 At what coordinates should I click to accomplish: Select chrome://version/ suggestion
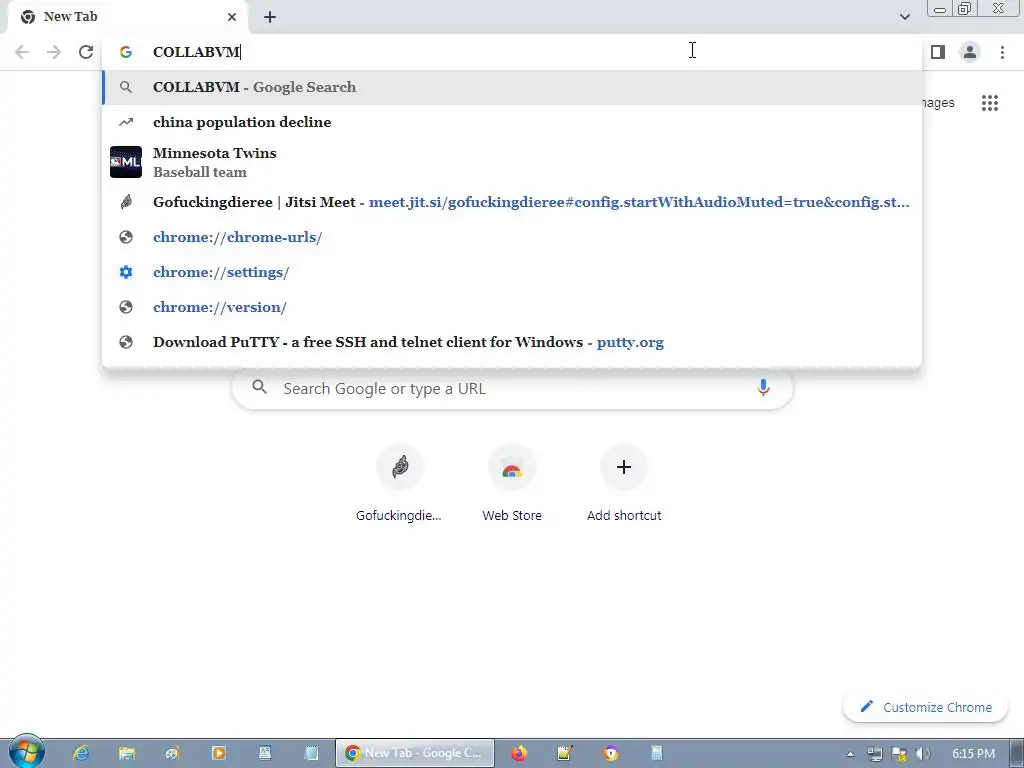coord(513,307)
